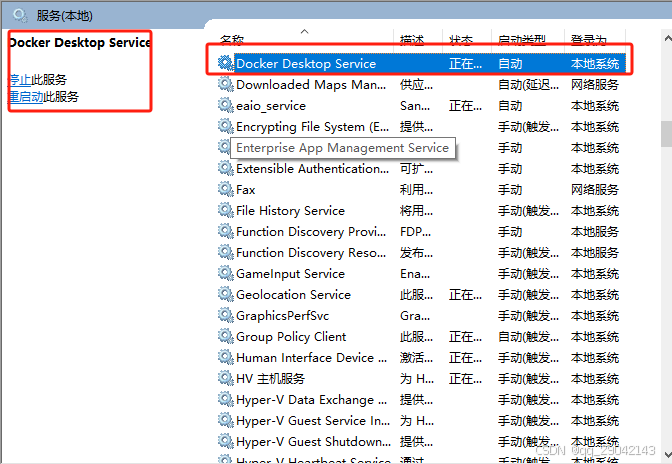Select Hyper-V Data Exchange ... service
672x464 pixels.
312,399
